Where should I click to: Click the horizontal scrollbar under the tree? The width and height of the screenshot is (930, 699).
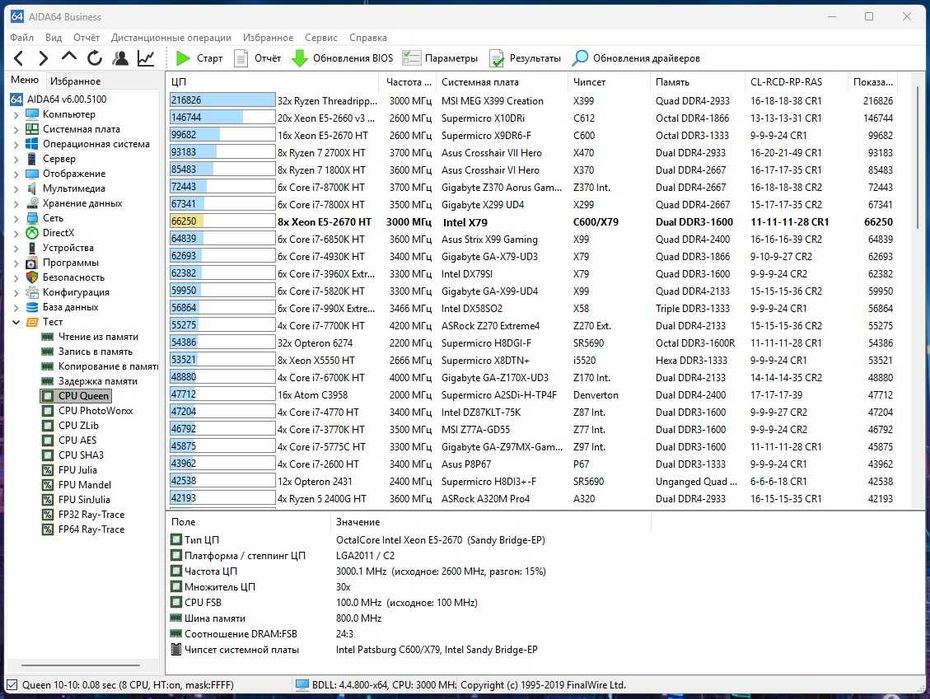pyautogui.click(x=81, y=665)
